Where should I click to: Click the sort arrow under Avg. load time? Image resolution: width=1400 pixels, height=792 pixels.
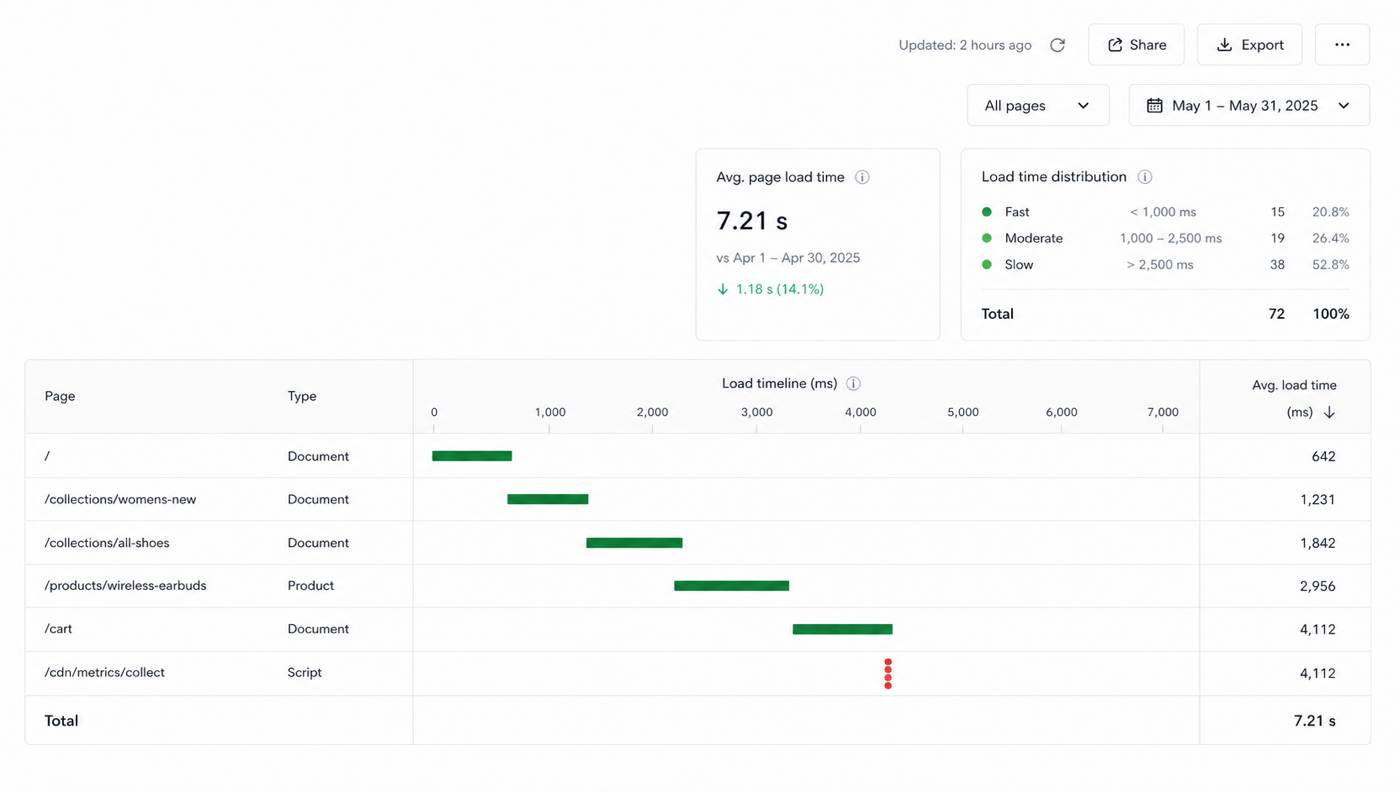[1329, 412]
